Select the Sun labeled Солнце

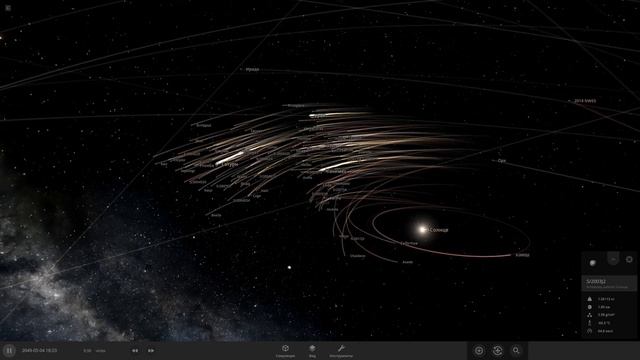coord(439,230)
